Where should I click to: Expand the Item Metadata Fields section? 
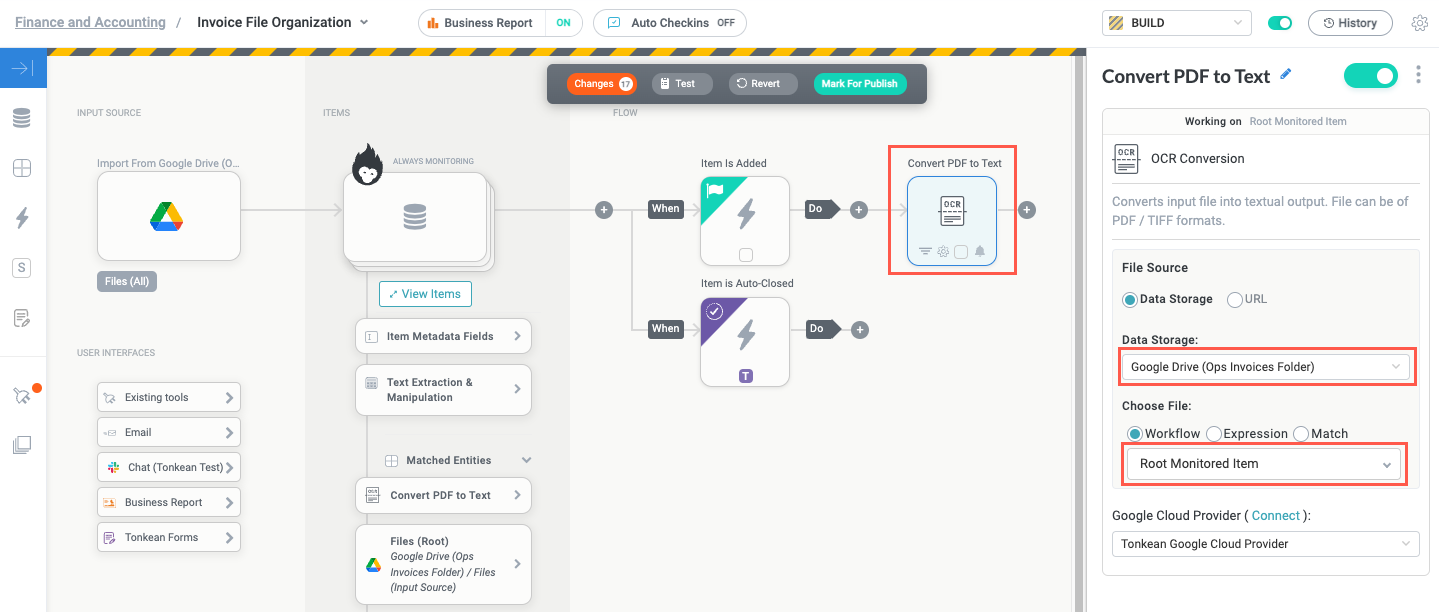point(443,336)
